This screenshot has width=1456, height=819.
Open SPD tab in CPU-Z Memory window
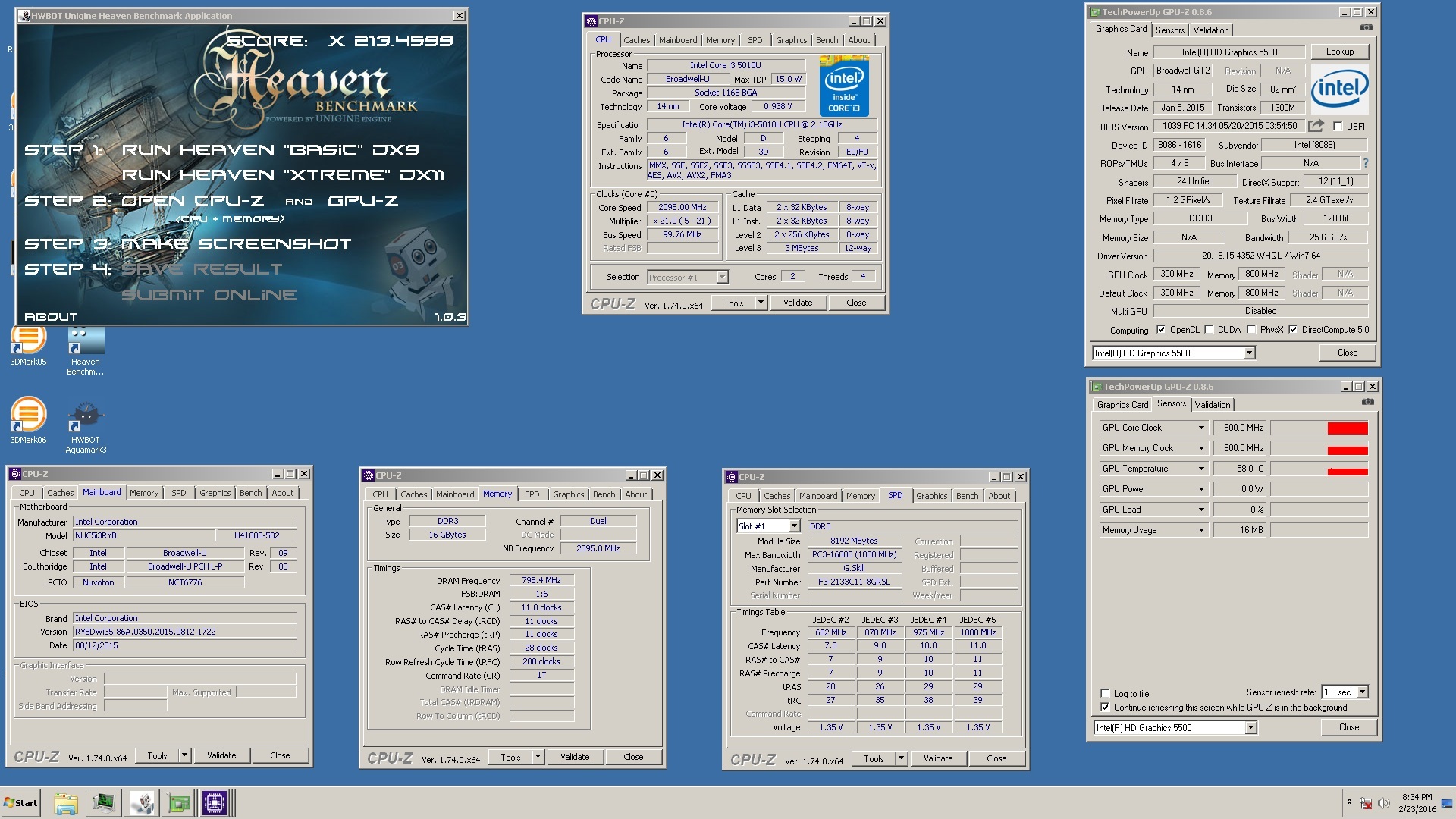532,494
